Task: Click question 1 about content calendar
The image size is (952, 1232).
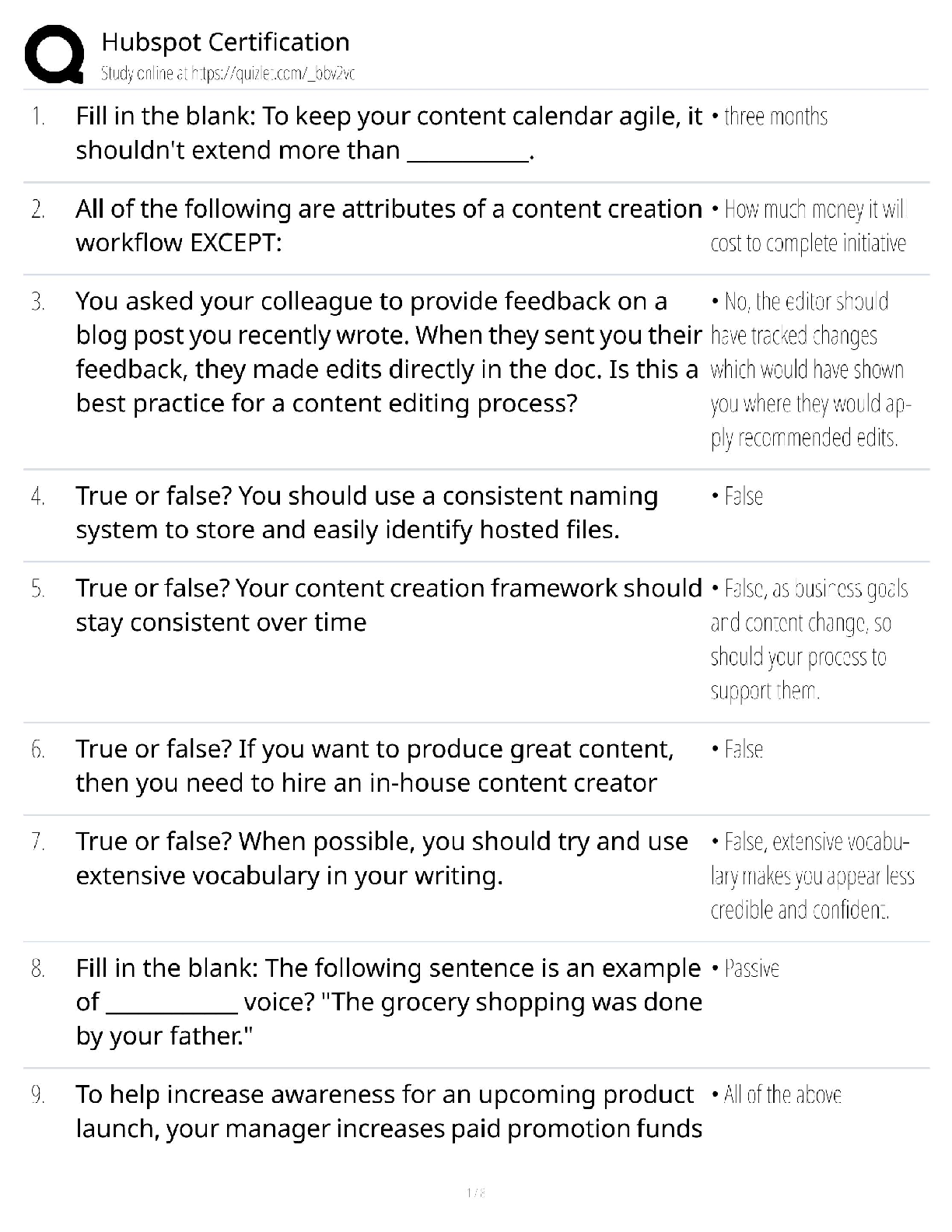Action: [389, 133]
